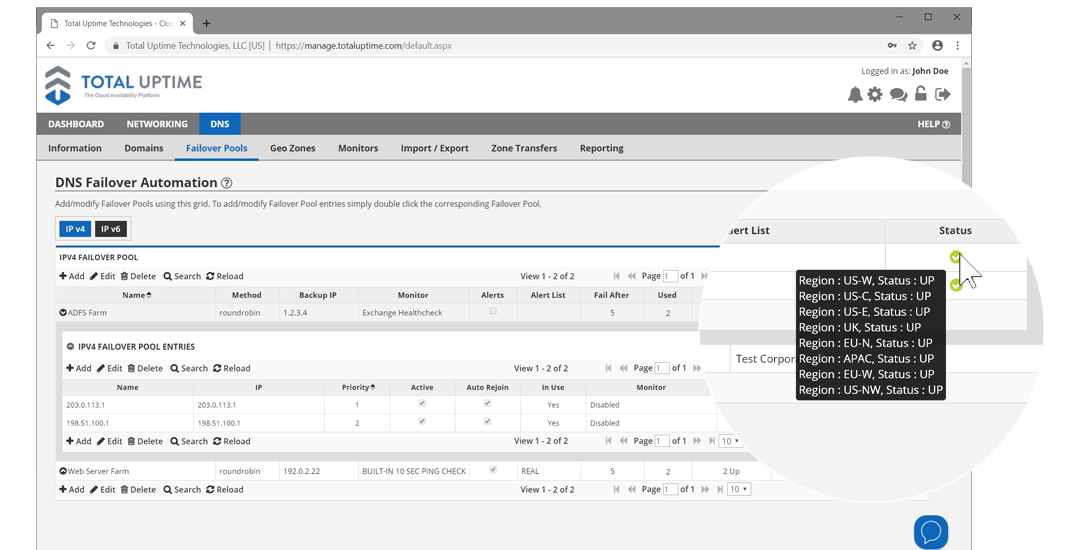Switch to the IP v6 pool view
The image size is (1080, 550).
point(110,229)
